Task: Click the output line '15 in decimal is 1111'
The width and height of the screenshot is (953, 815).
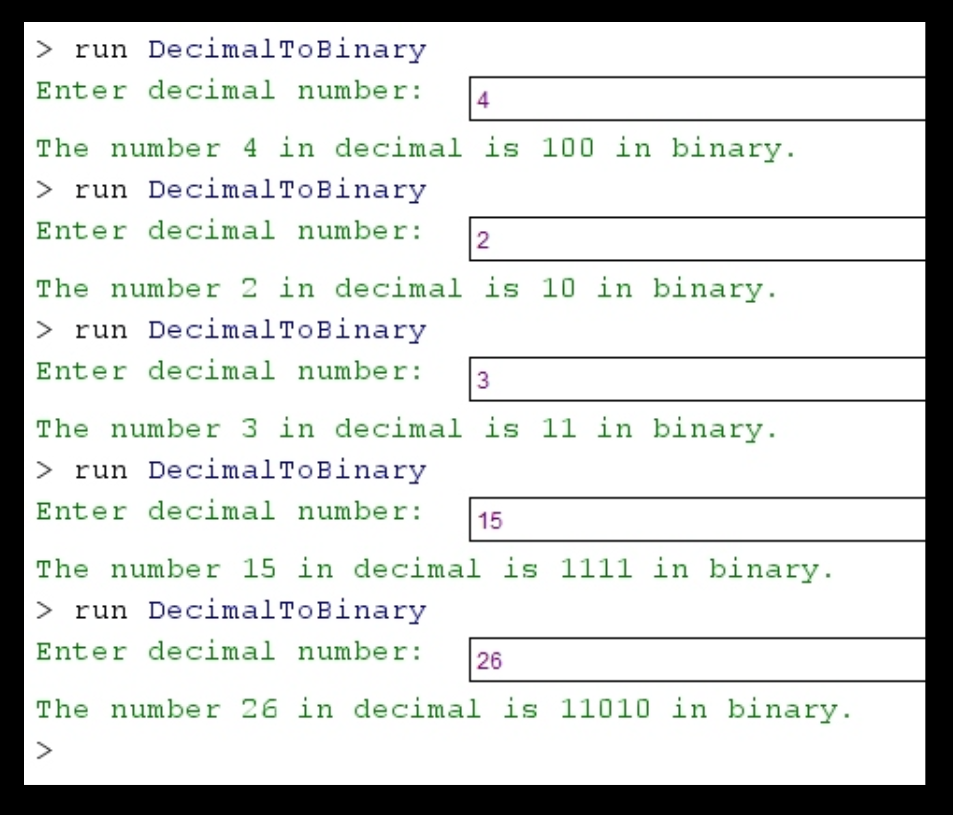Action: [435, 570]
